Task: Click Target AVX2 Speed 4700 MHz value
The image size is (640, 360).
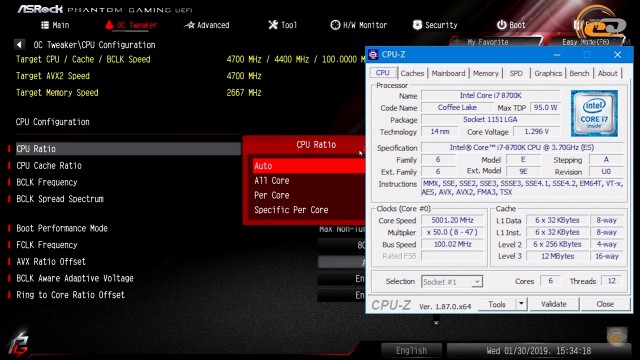Action: coord(244,76)
